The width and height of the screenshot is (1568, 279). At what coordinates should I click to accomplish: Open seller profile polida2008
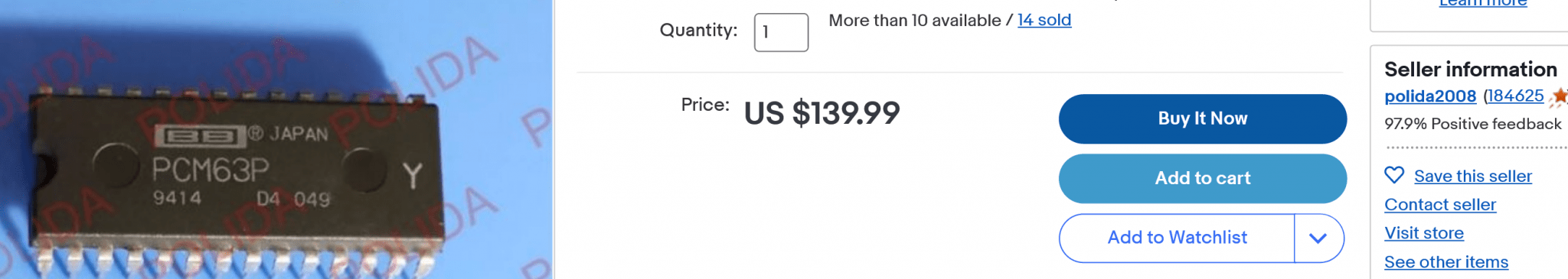[1430, 96]
